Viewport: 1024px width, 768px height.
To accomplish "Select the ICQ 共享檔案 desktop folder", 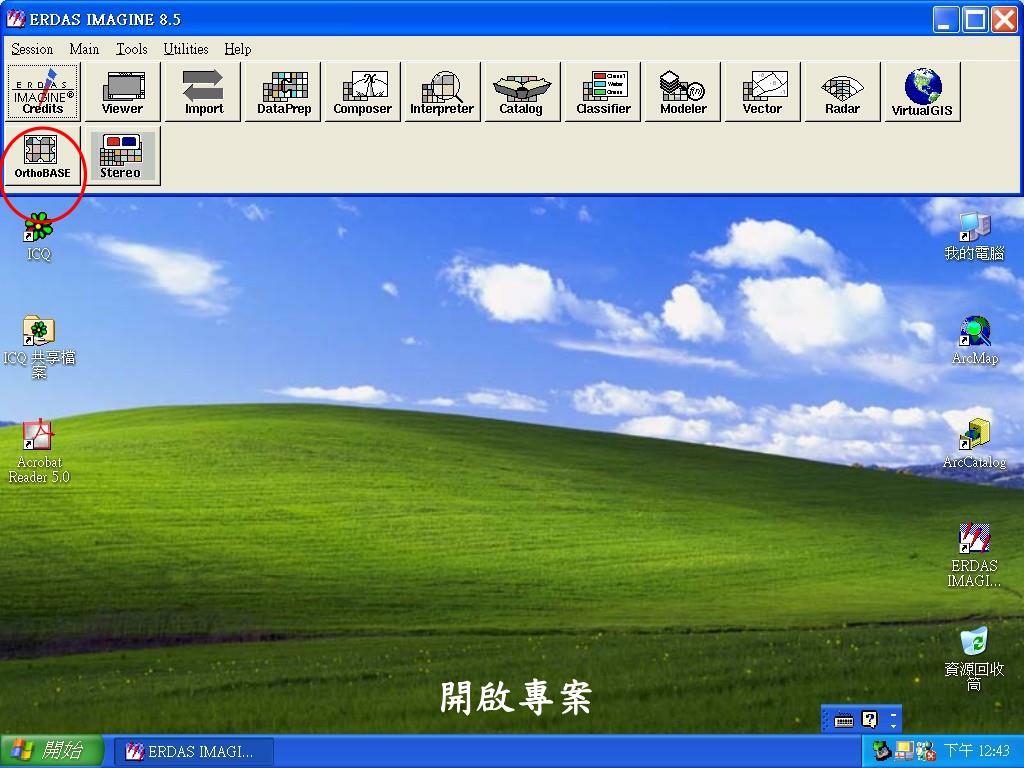I will (39, 347).
